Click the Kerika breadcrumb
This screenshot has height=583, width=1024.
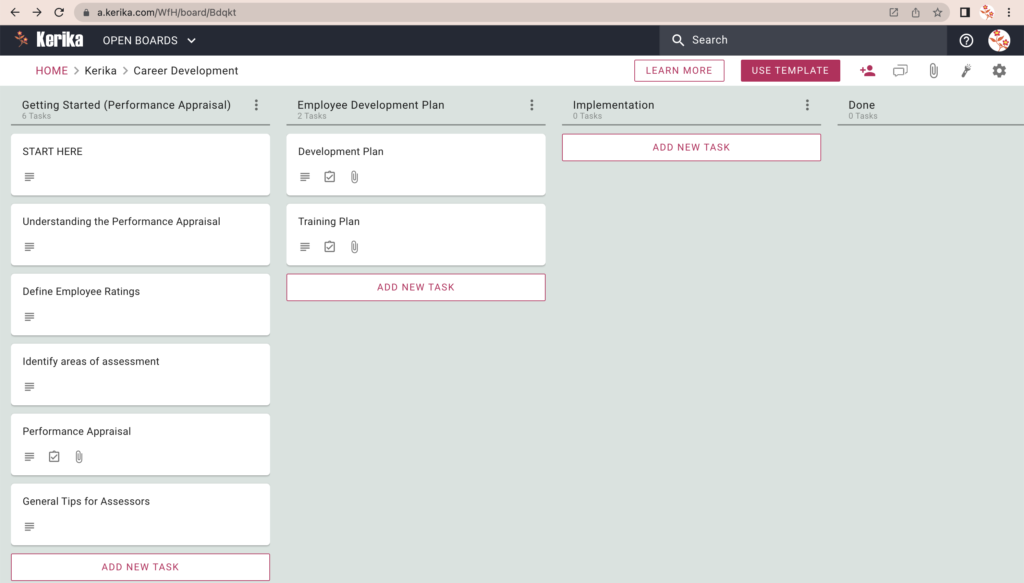(101, 71)
